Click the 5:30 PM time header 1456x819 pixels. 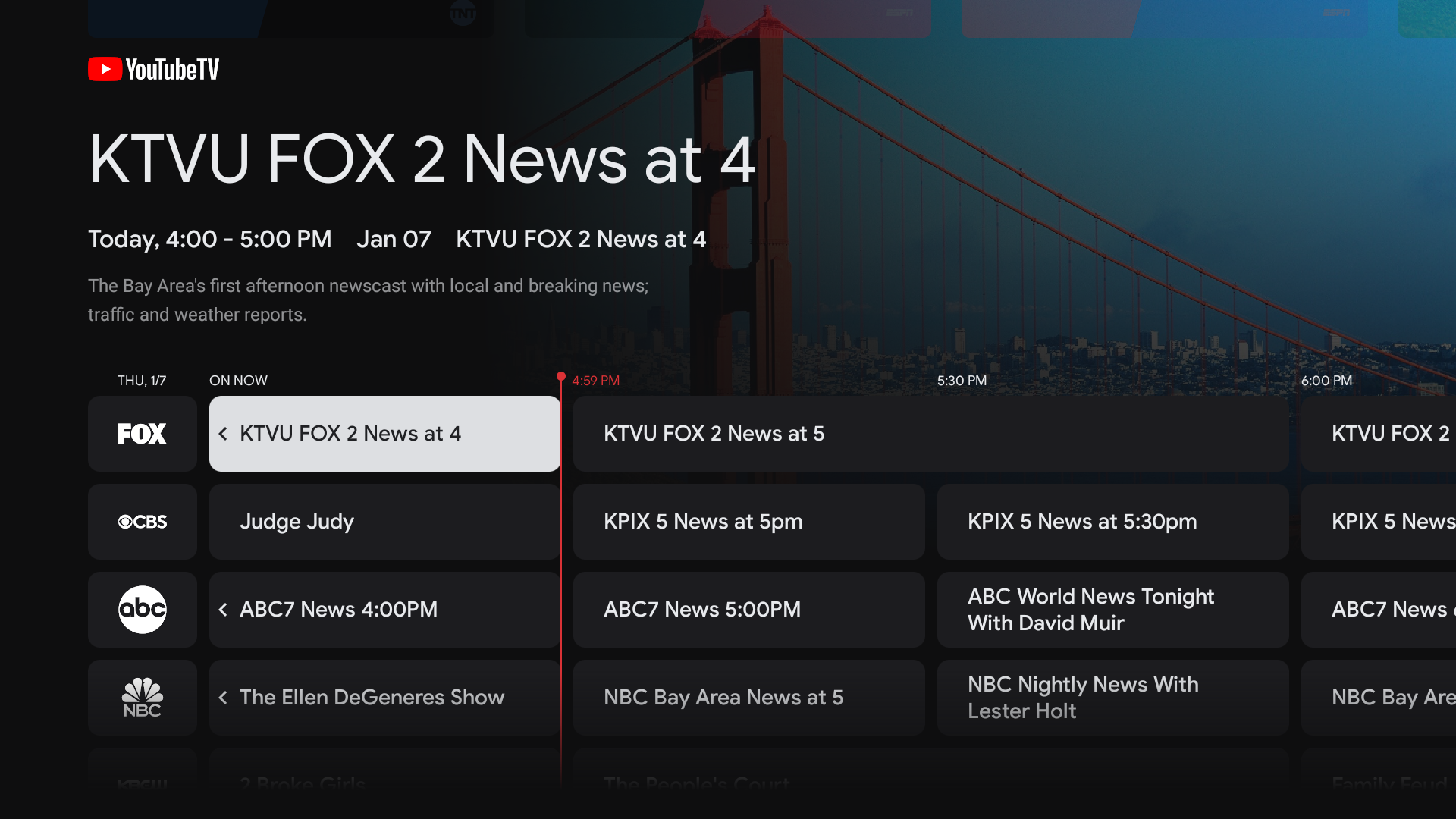(962, 381)
